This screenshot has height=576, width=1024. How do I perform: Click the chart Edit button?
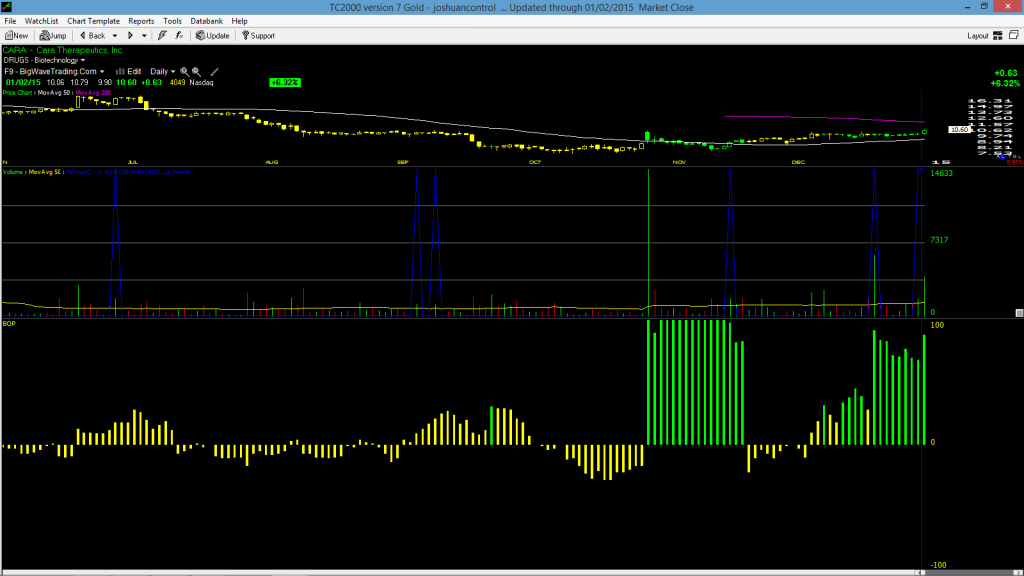(x=129, y=72)
